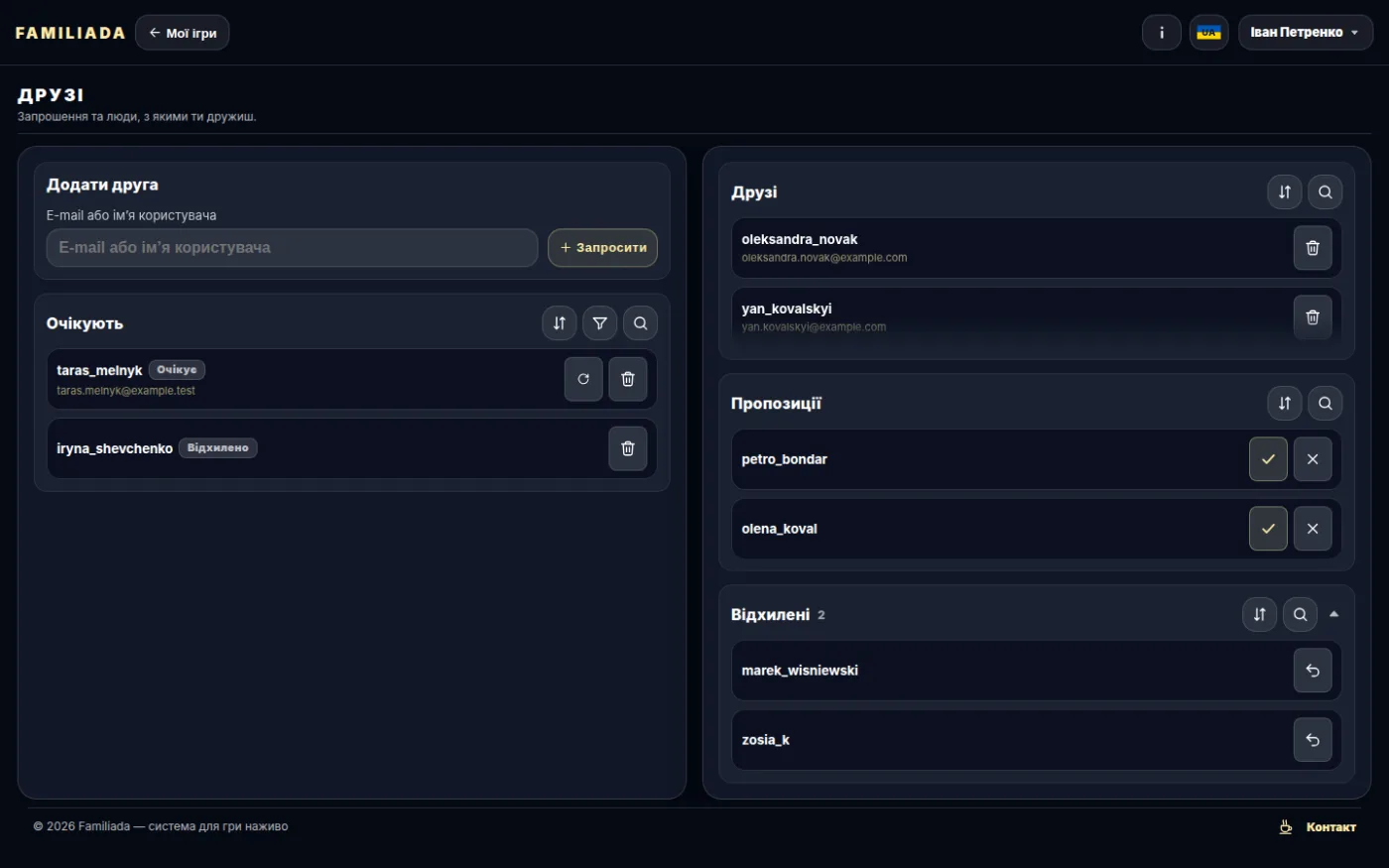Delete the taras_melnyk pending invitation
The image size is (1389, 868).
628,379
